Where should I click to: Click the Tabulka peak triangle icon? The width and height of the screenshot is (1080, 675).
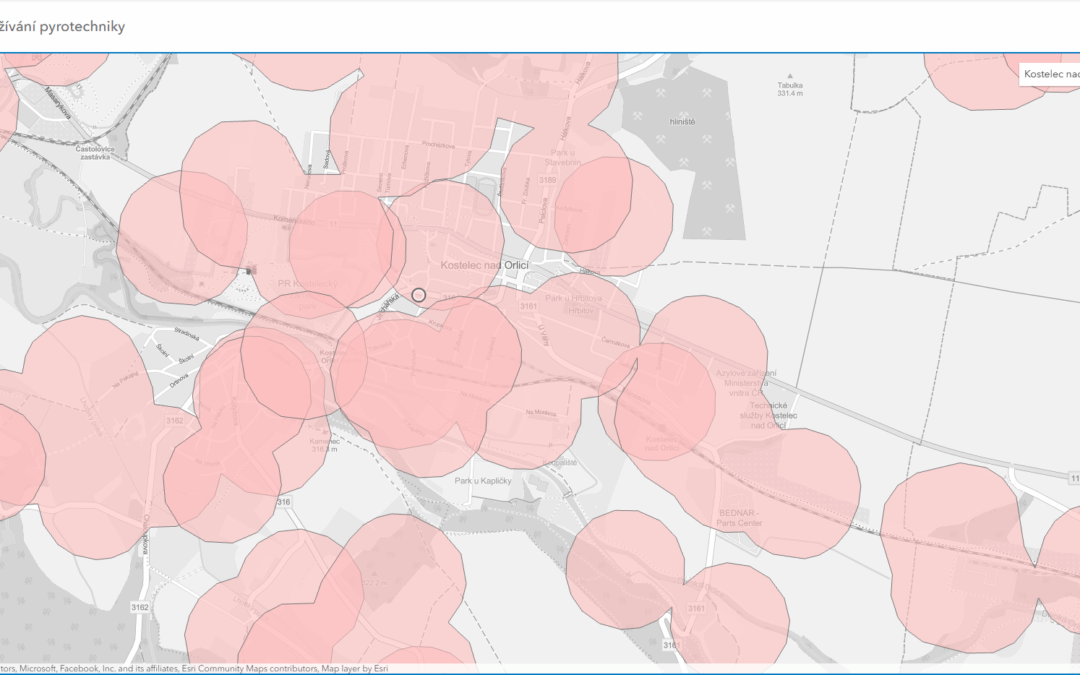click(x=790, y=75)
